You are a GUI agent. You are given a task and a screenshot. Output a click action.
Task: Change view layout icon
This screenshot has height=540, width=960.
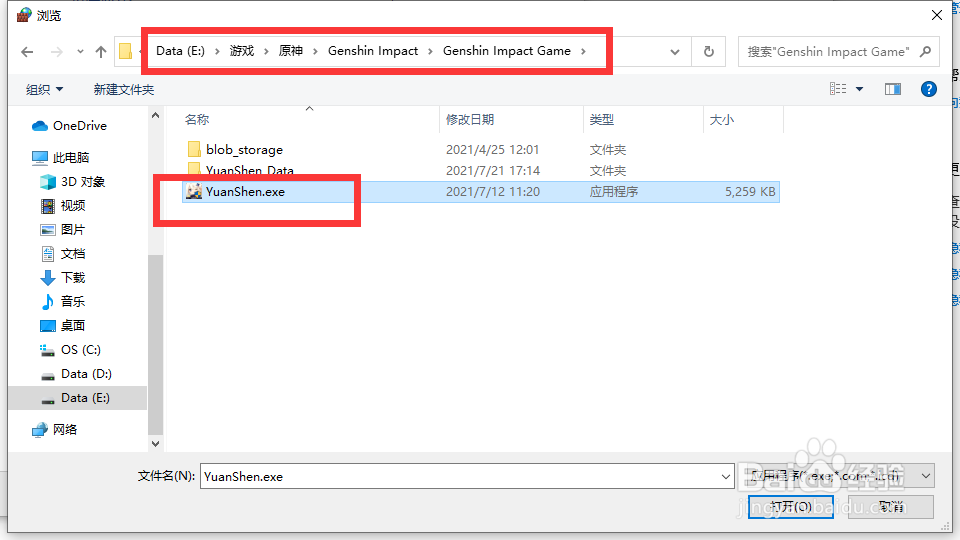click(x=838, y=89)
